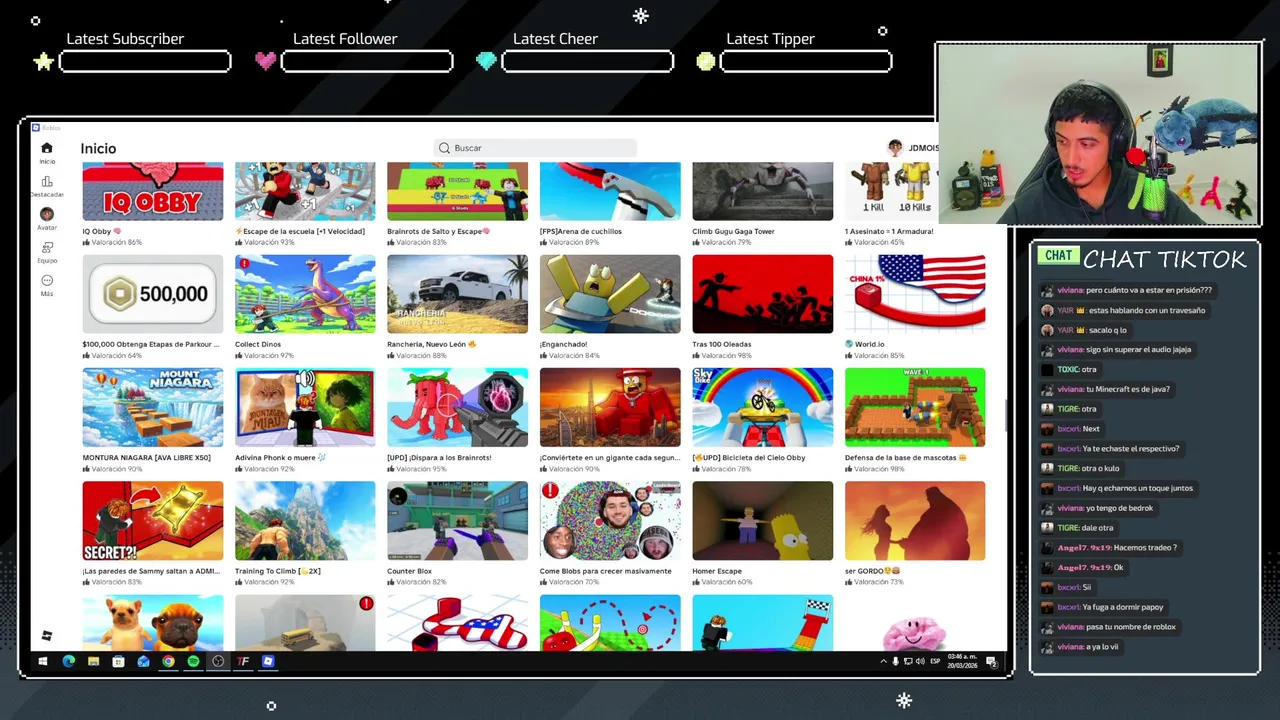Image resolution: width=1280 pixels, height=720 pixels.
Task: Open Dispara a los Brainrots thumbnail
Action: pyautogui.click(x=457, y=407)
